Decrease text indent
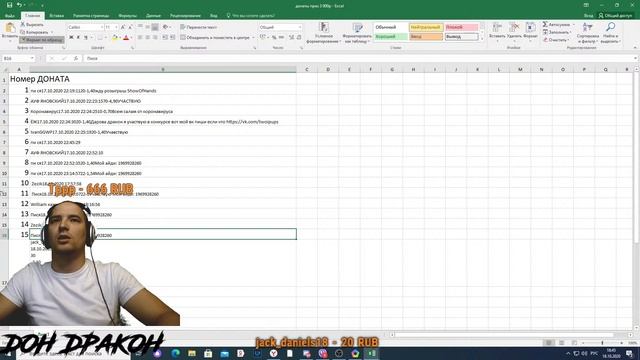This screenshot has height=360, width=640. pos(165,37)
